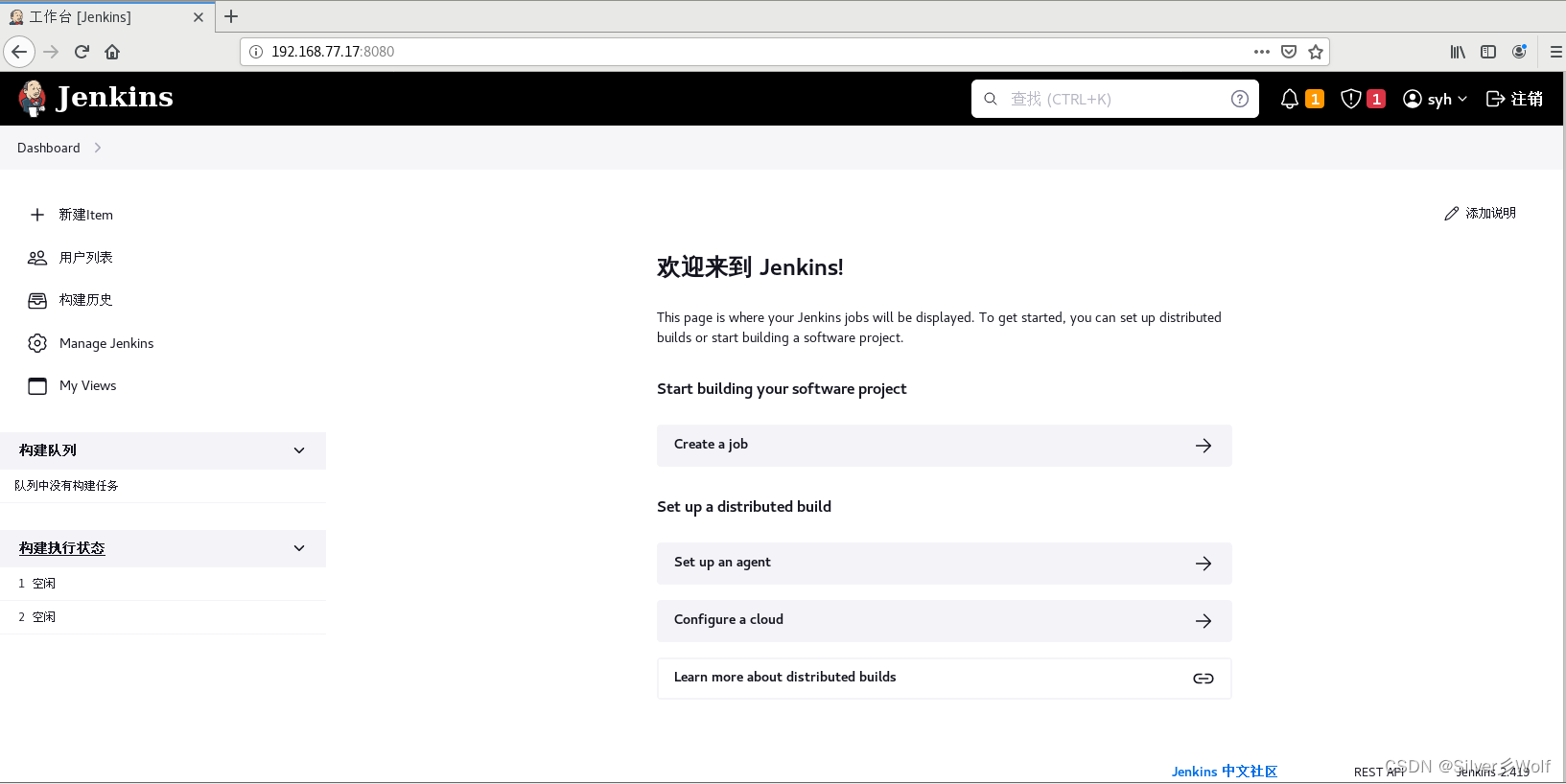Click the orange notification count badge
Image resolution: width=1566 pixels, height=784 pixels.
click(x=1315, y=99)
